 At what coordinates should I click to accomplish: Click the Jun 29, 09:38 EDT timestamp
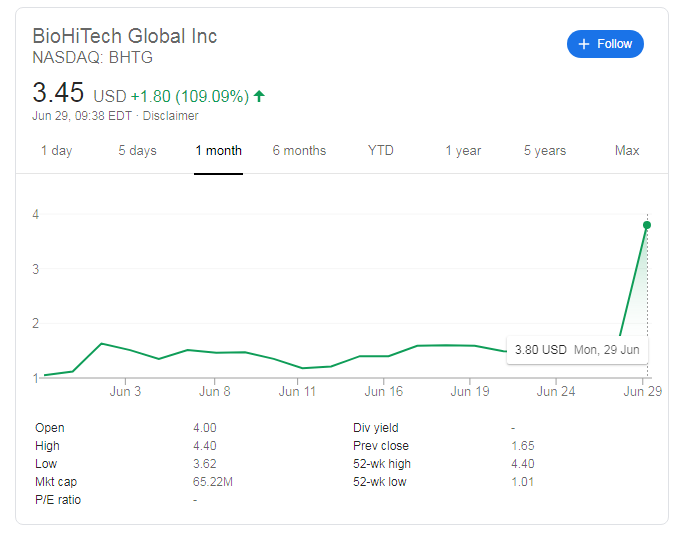82,116
